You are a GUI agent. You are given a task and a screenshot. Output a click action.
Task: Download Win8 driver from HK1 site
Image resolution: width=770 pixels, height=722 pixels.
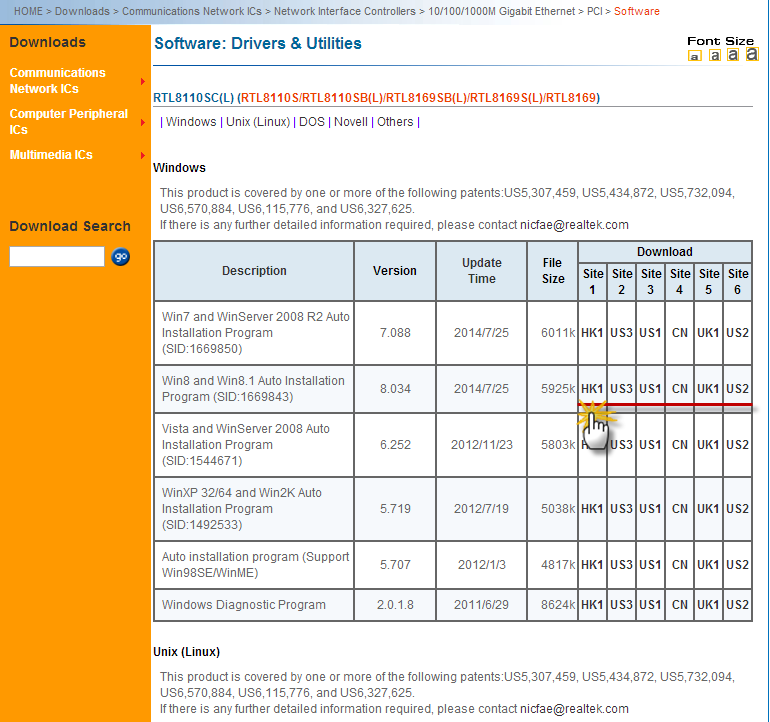tap(592, 389)
